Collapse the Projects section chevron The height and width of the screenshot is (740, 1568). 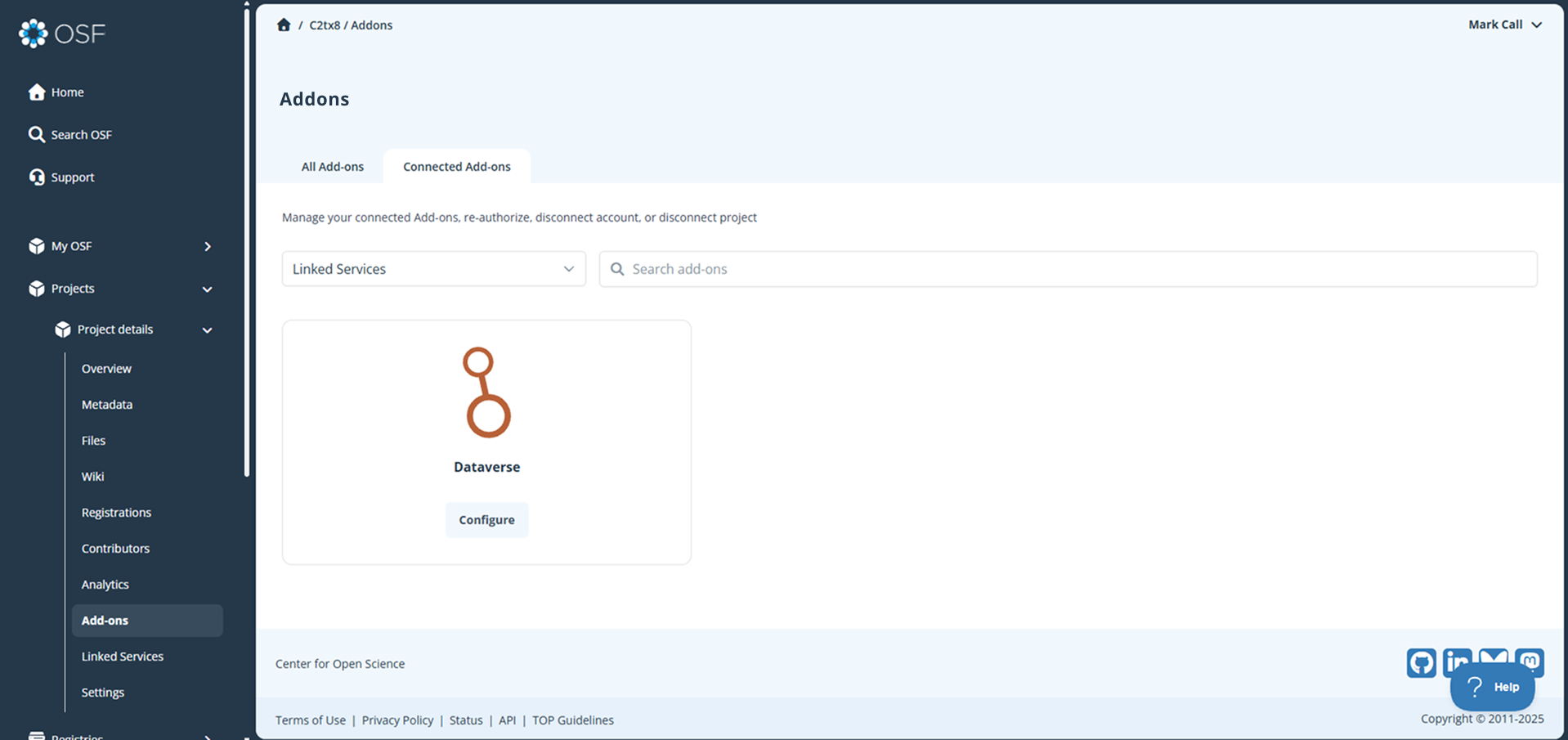coord(208,289)
